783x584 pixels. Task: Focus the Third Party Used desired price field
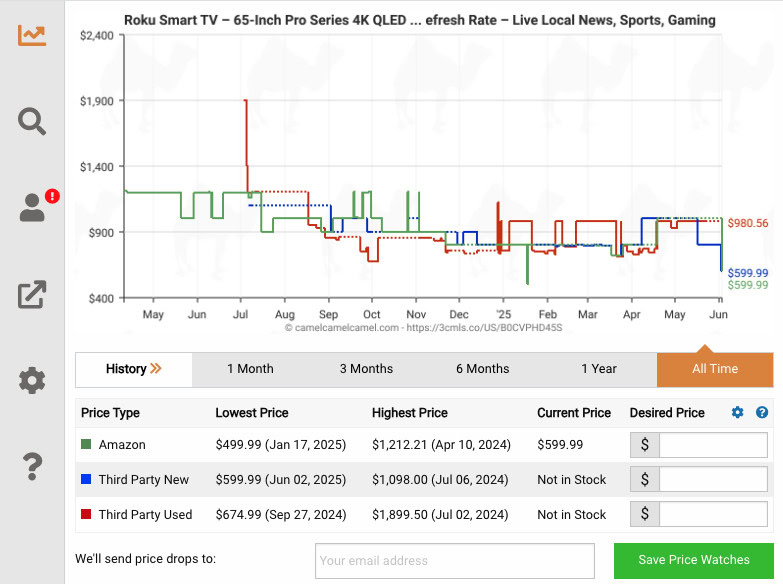(x=713, y=515)
